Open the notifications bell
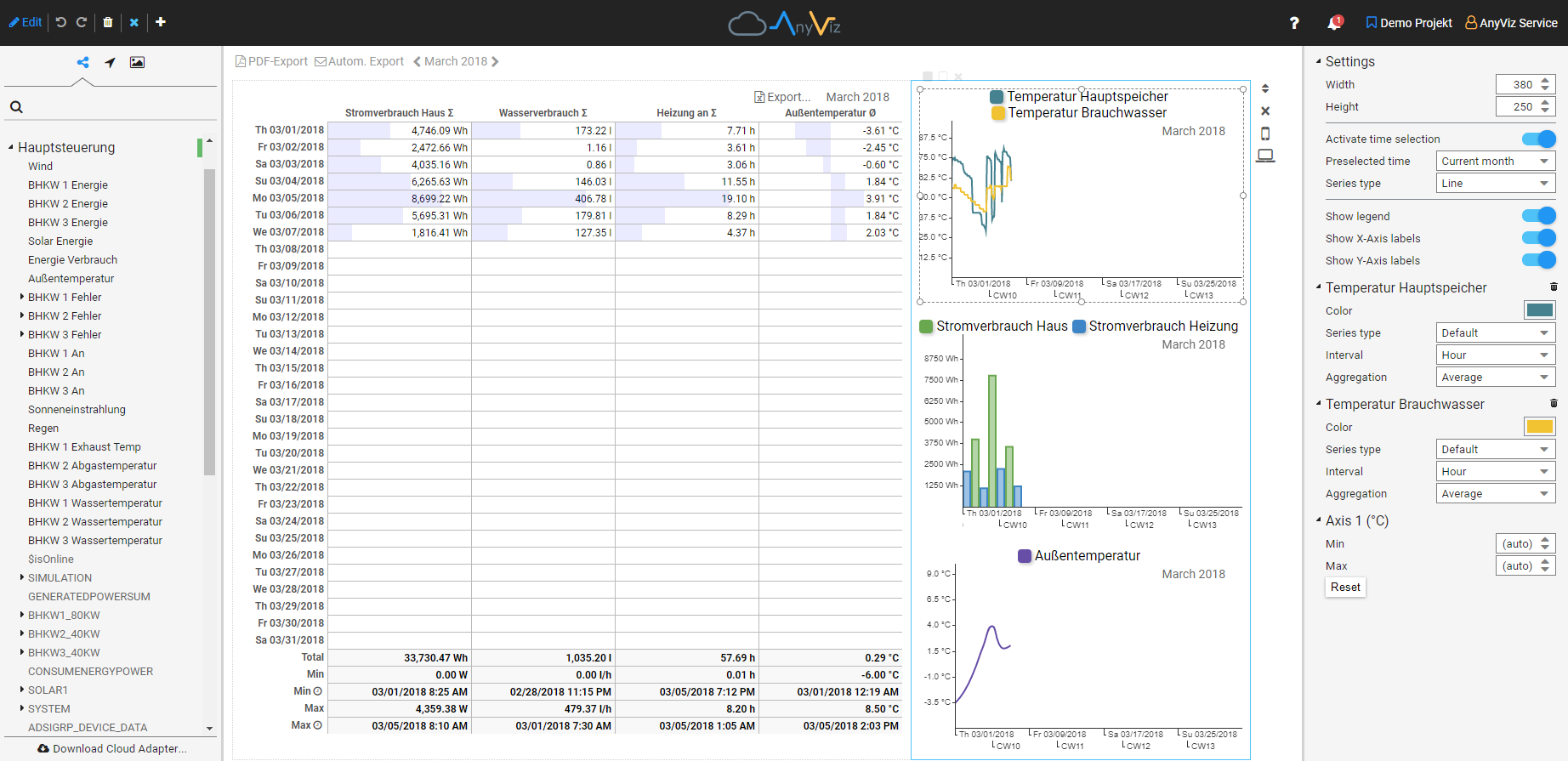 1334,23
